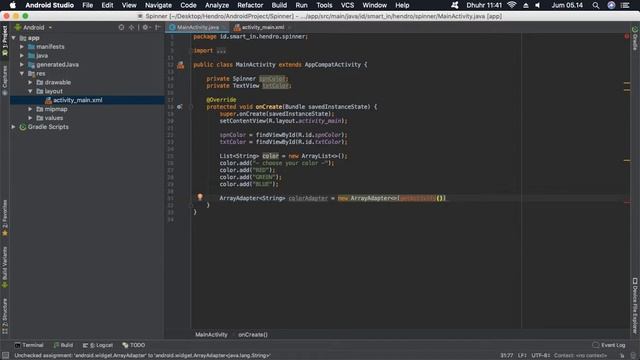Collapse the res folder
This screenshot has width=640, height=360.
coord(22,73)
